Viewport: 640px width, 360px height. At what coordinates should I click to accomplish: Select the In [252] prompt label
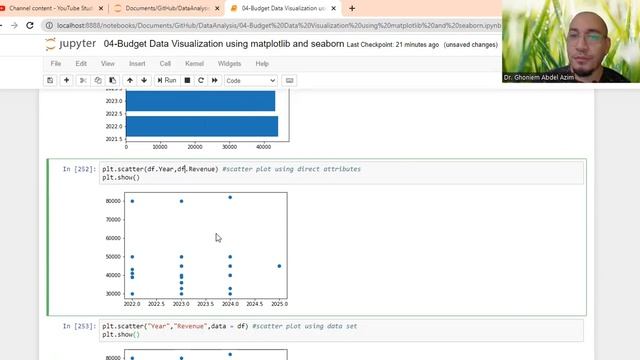coord(79,169)
